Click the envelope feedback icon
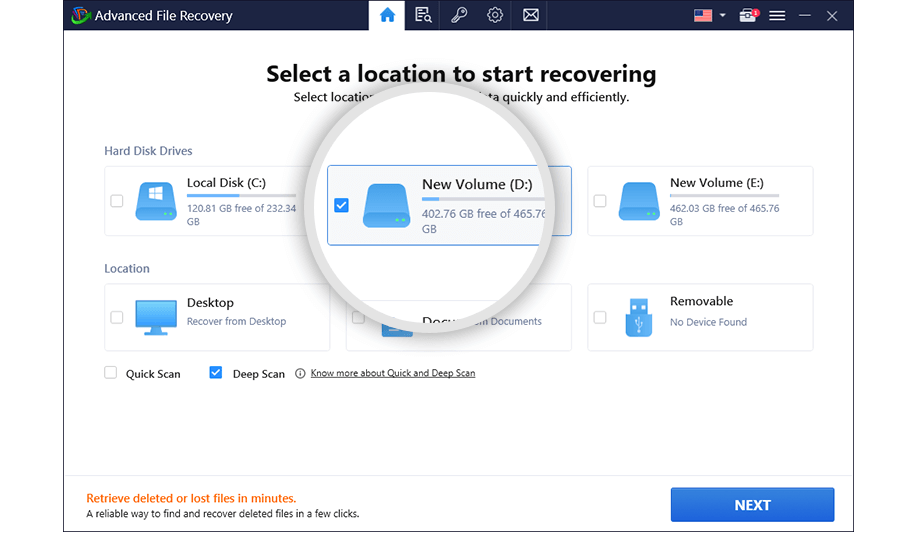Screen dimensions: 917x534 531,15
